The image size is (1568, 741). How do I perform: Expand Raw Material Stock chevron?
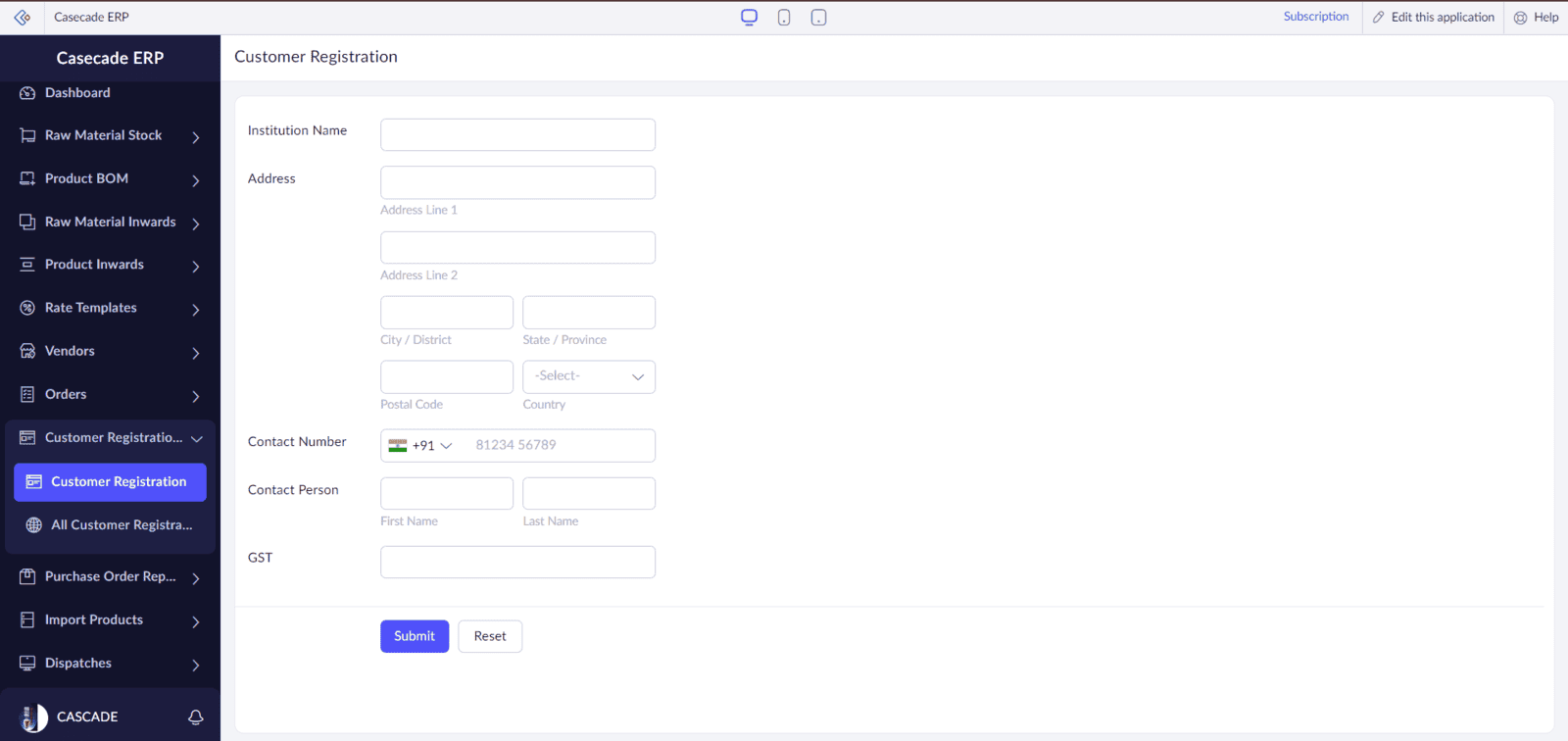click(x=196, y=137)
